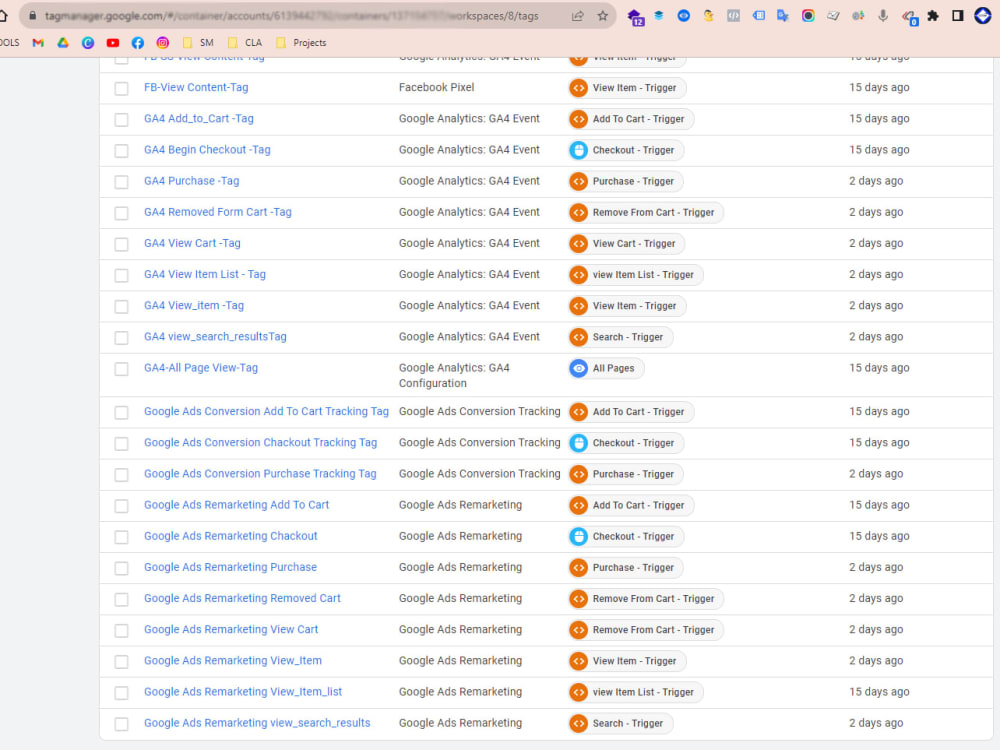Tick checkbox for GA4 Purchase -Tag
Viewport: 1000px width, 750px height.
click(x=121, y=182)
